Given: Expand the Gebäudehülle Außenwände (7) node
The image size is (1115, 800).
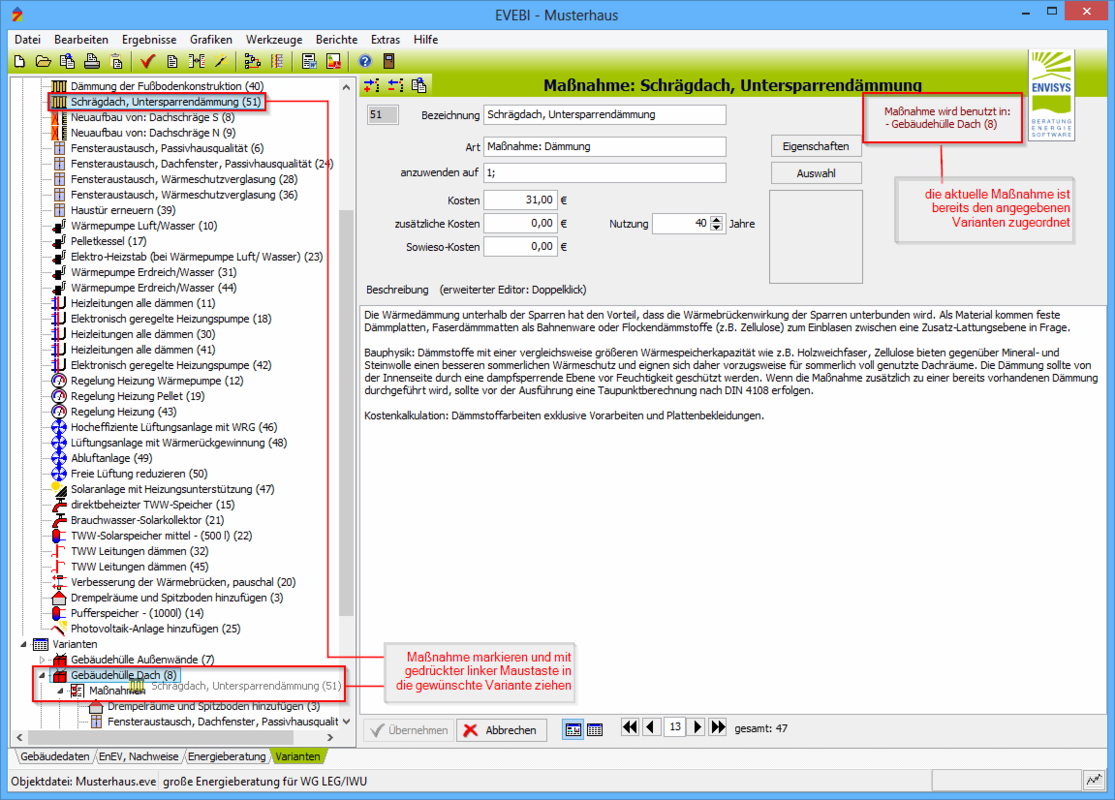Looking at the screenshot, I should (42, 660).
